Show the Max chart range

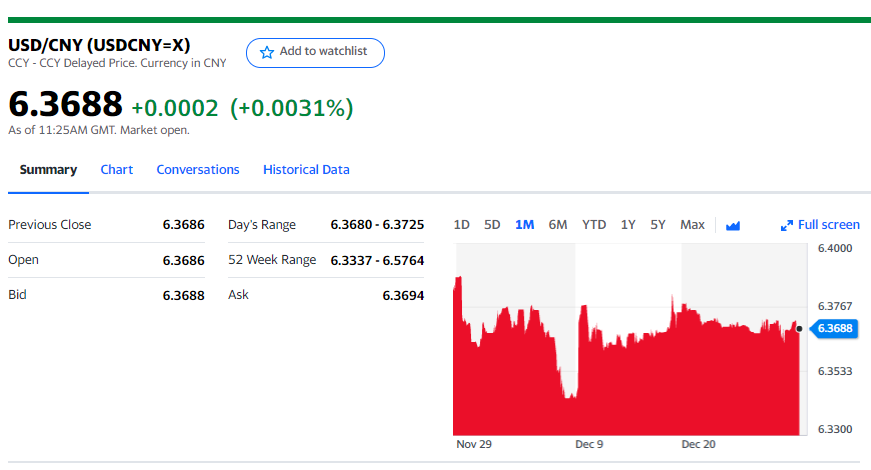[x=692, y=225]
